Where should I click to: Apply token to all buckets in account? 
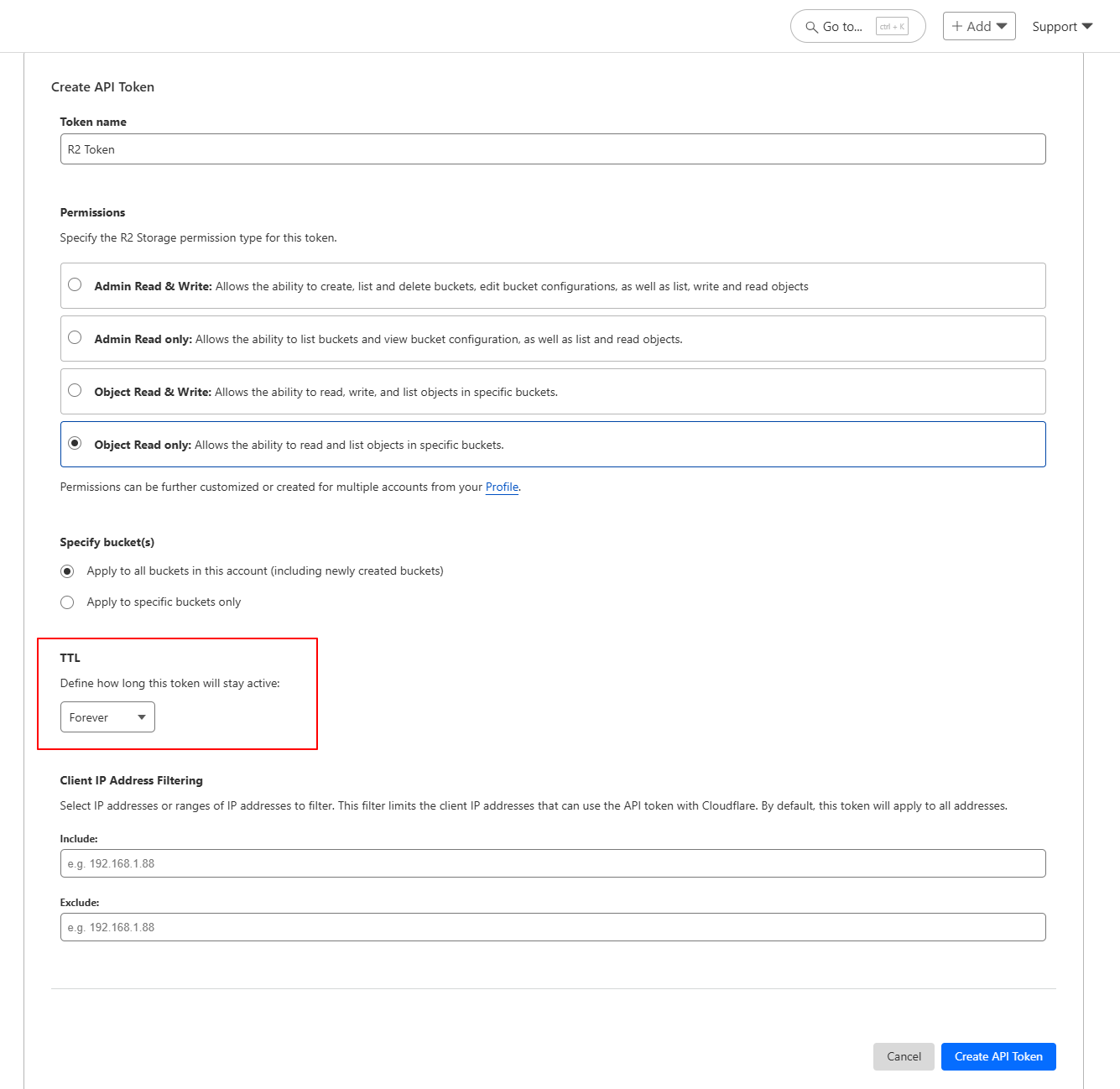(x=67, y=571)
